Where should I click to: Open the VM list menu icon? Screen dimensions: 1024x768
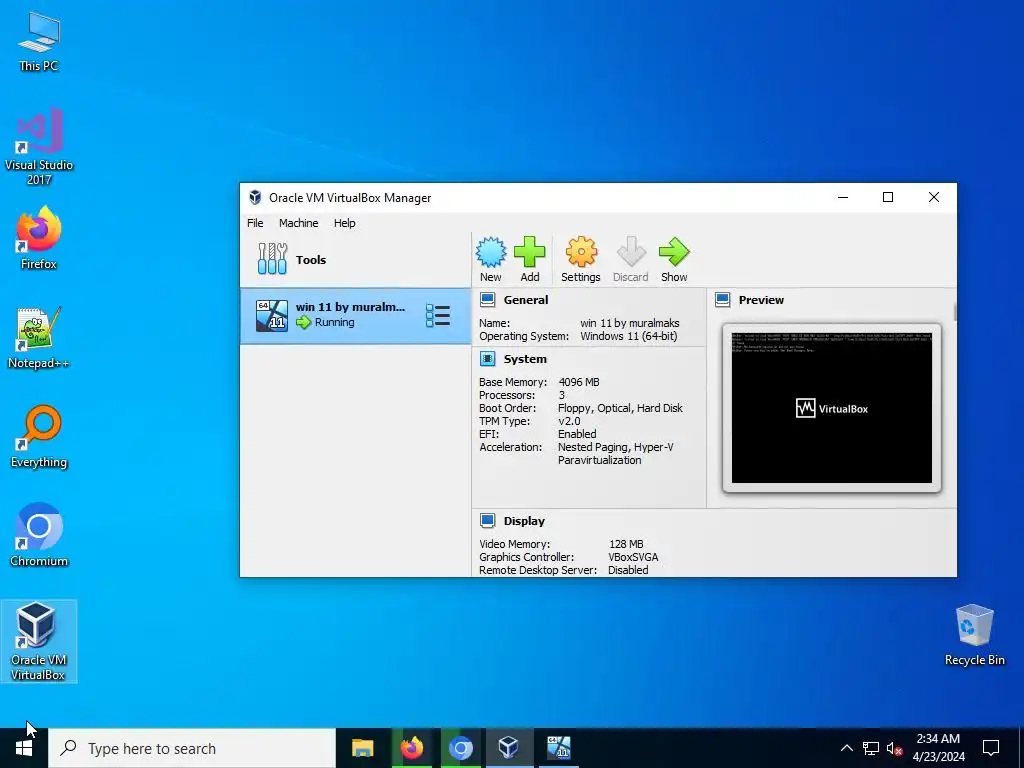click(438, 316)
